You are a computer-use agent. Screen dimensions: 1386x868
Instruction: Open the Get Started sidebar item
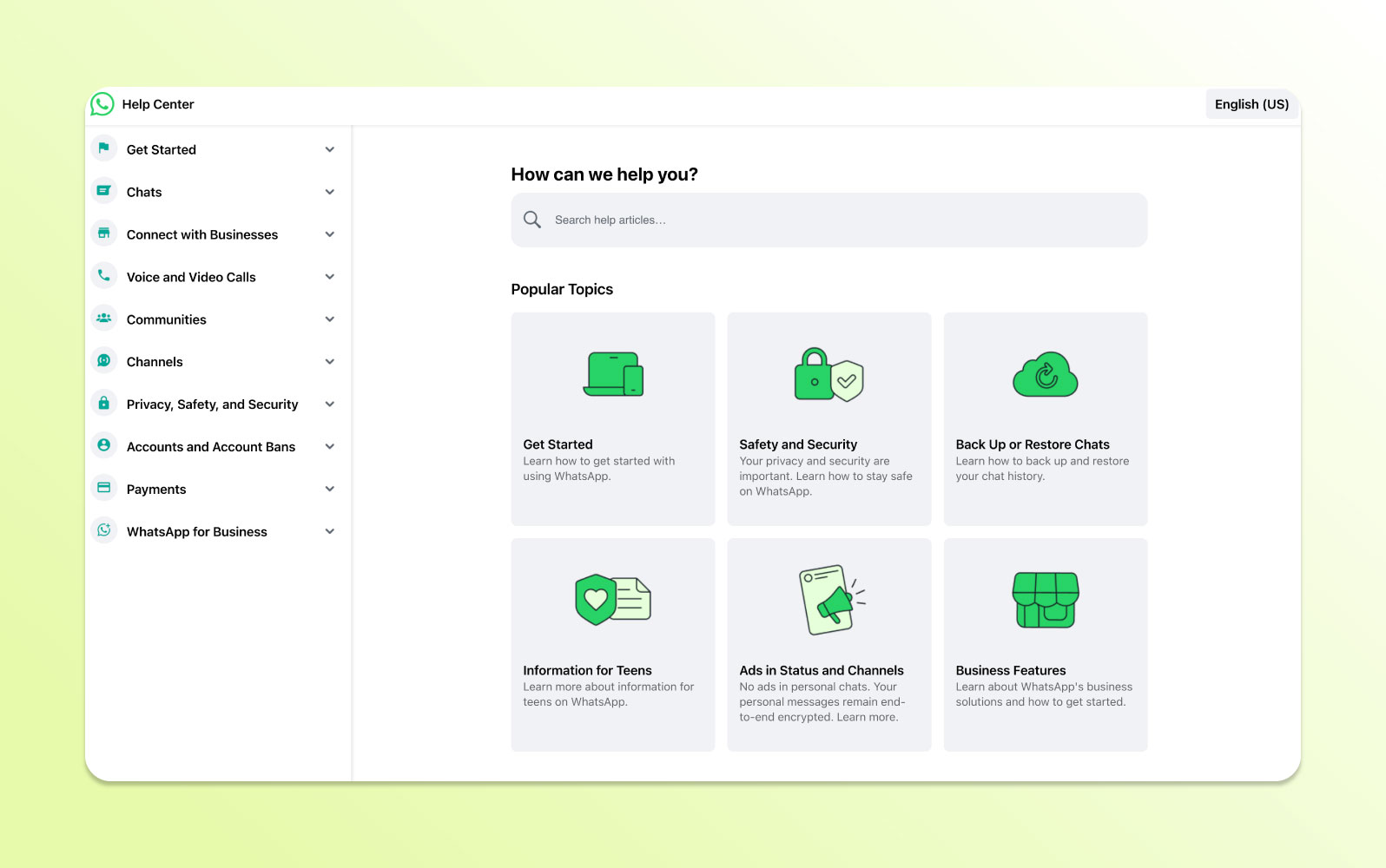[162, 149]
